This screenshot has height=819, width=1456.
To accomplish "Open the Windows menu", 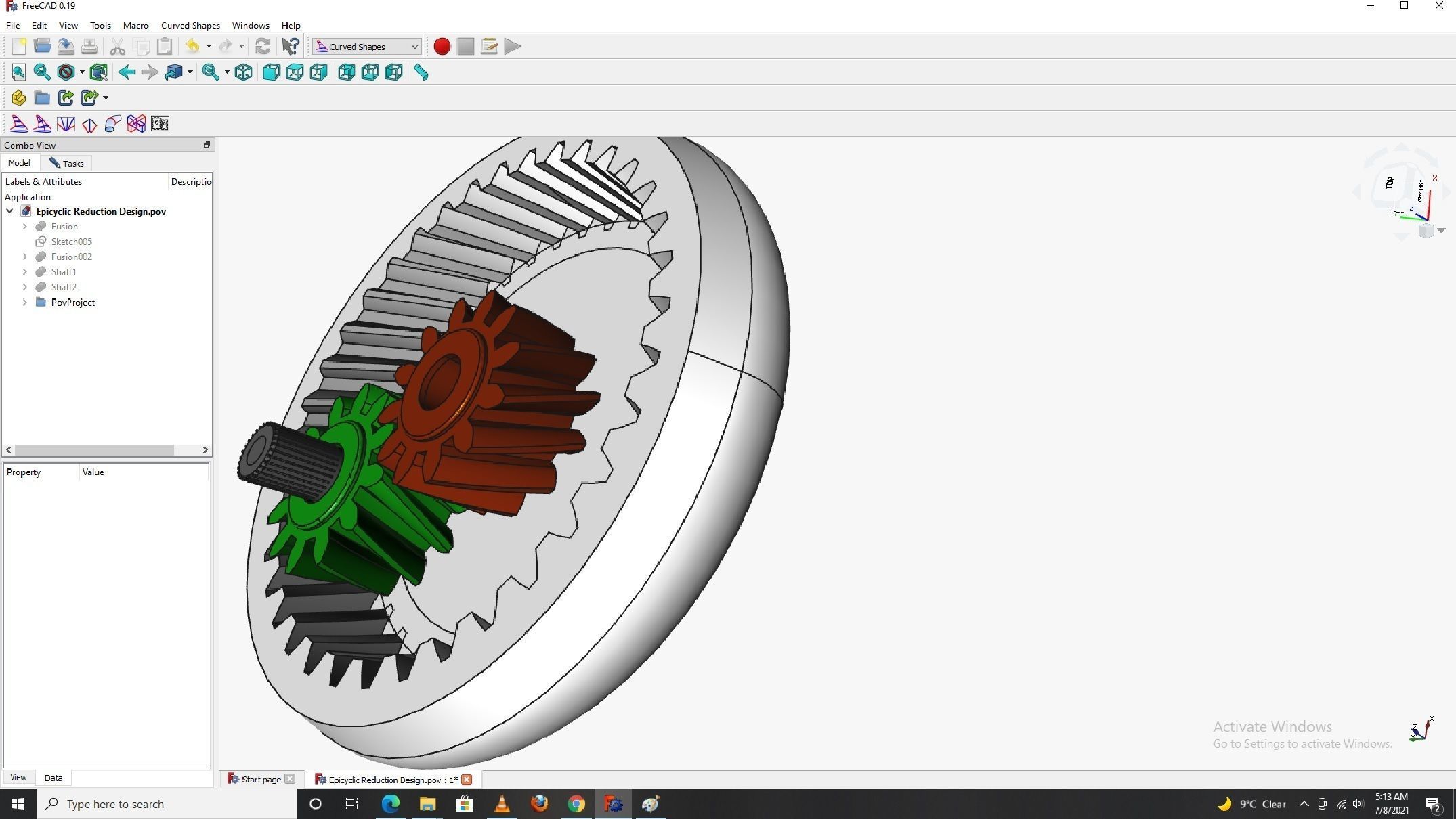I will [x=251, y=26].
